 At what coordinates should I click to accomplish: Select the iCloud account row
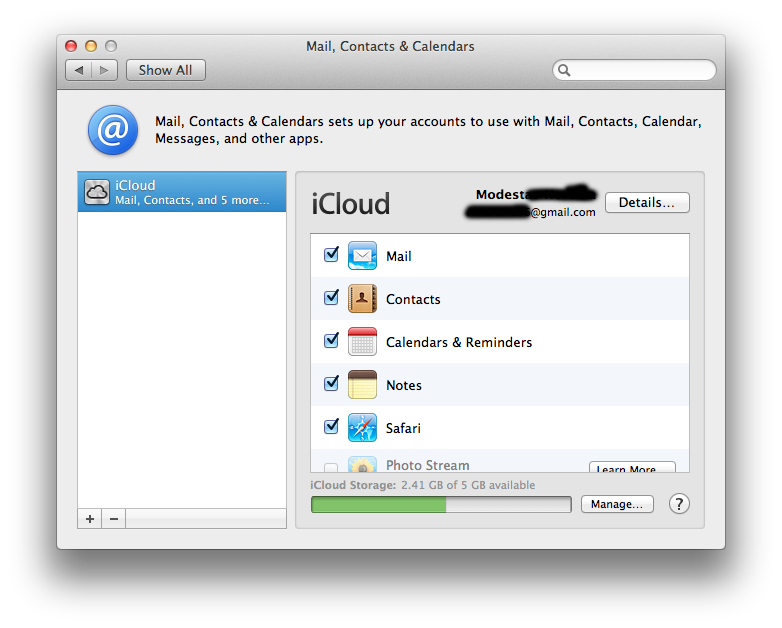pyautogui.click(x=182, y=192)
